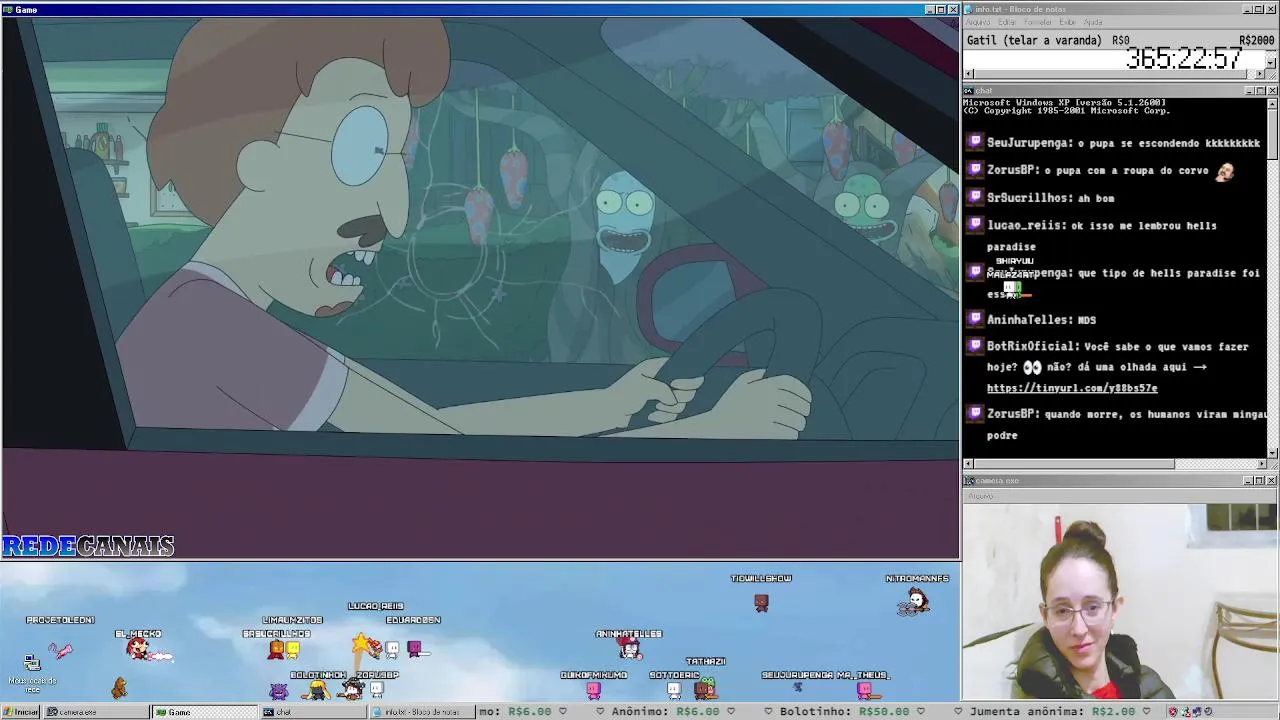Click the camera.exe title bar icon

tap(969, 481)
